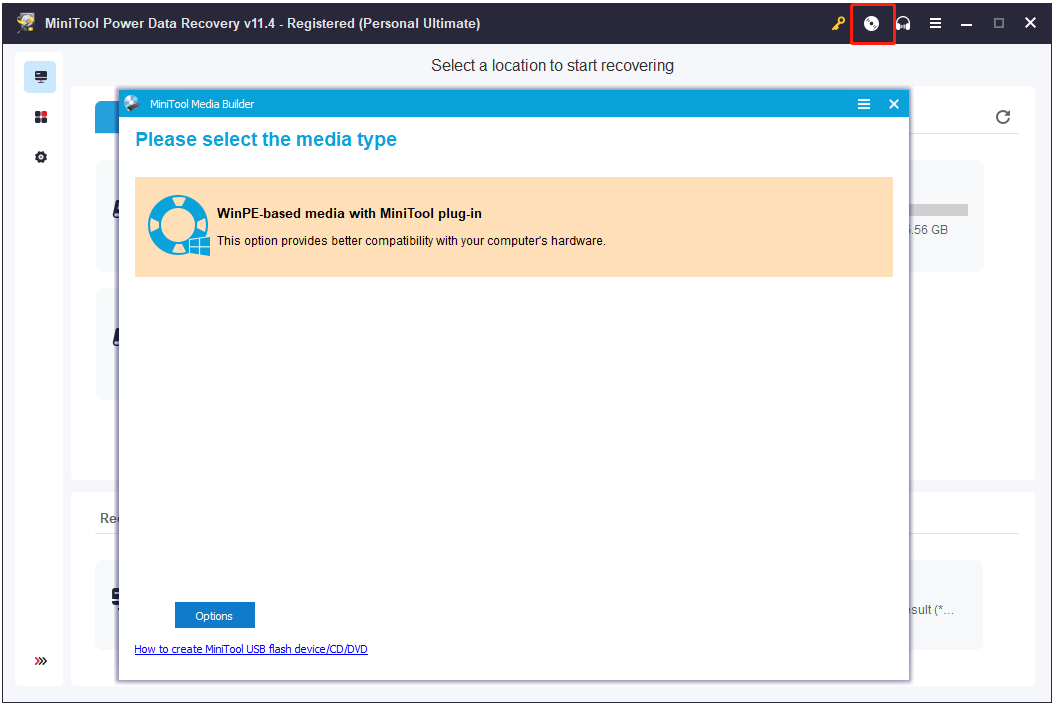1054x706 pixels.
Task: Launch the bootable media builder disc icon
Action: (871, 24)
